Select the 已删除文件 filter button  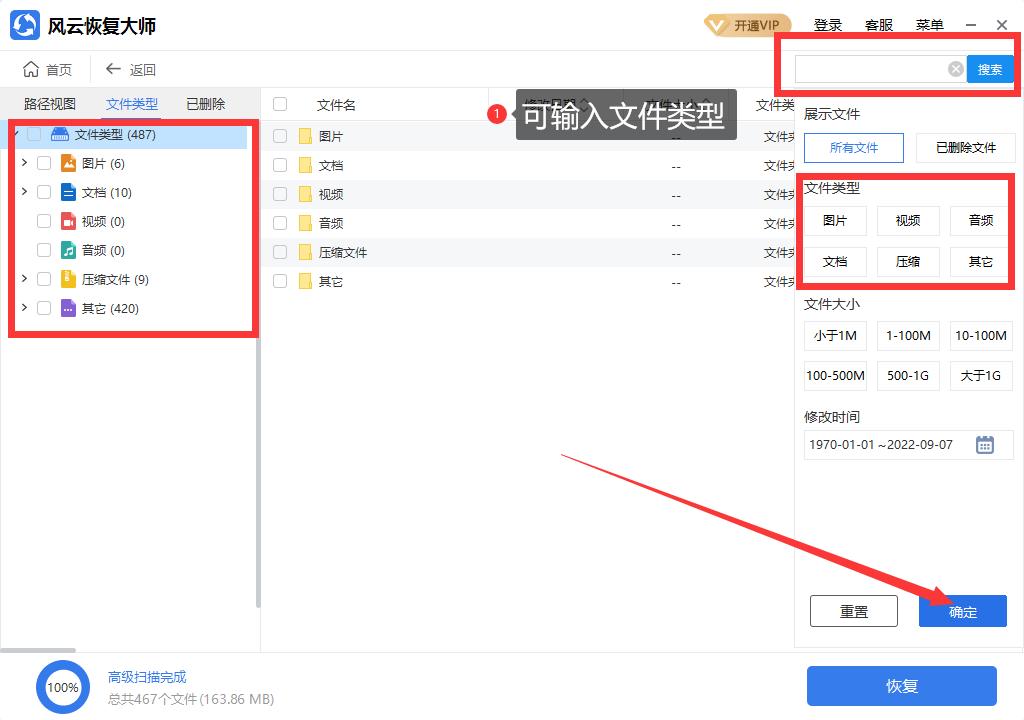click(x=966, y=148)
